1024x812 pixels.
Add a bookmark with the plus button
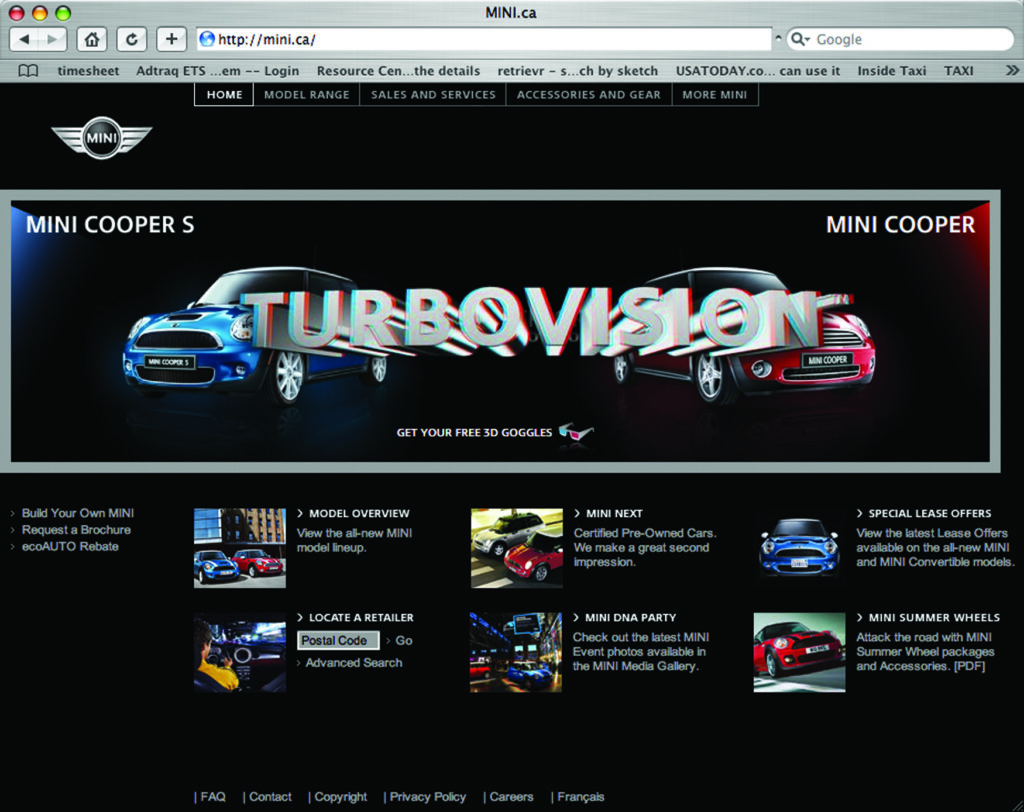[x=171, y=39]
